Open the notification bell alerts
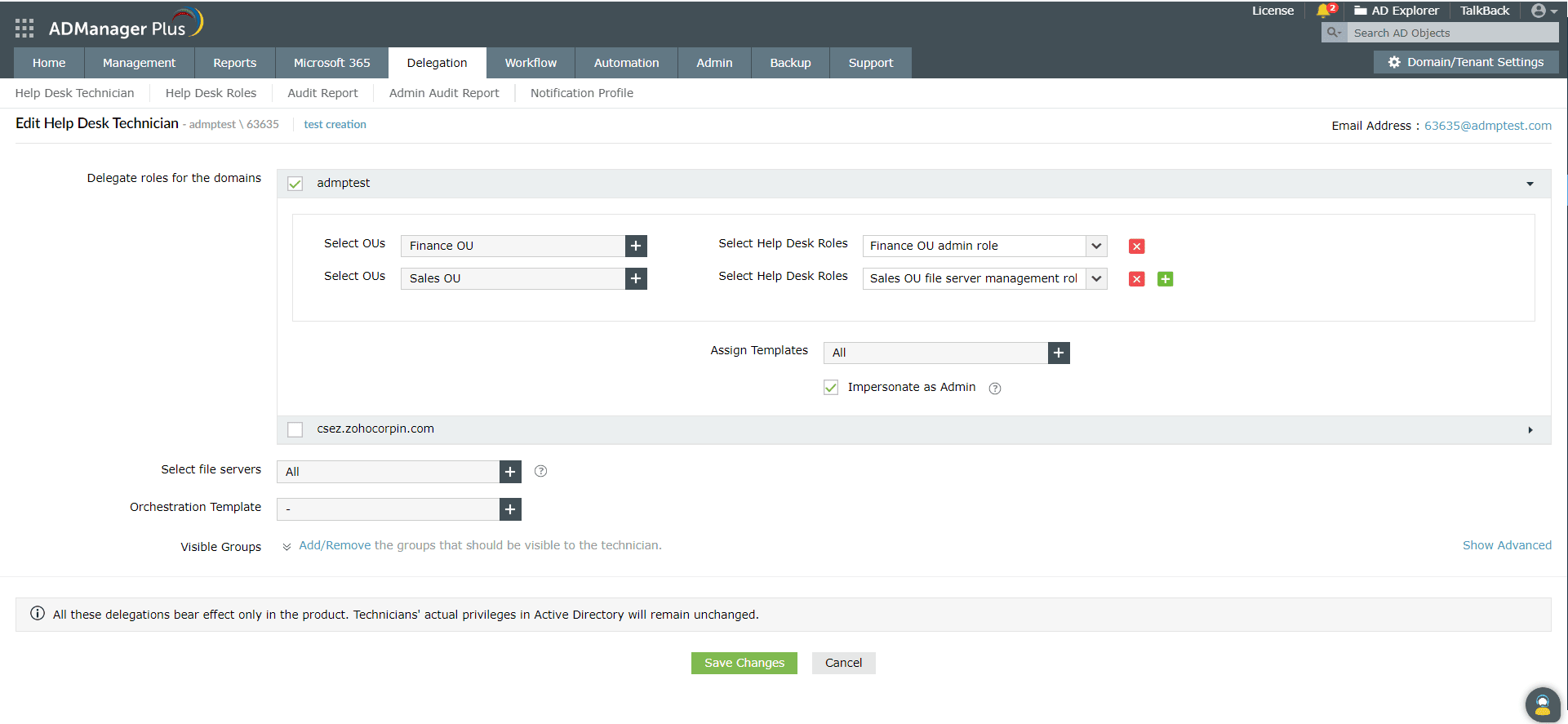The height and width of the screenshot is (724, 1568). click(x=1323, y=11)
